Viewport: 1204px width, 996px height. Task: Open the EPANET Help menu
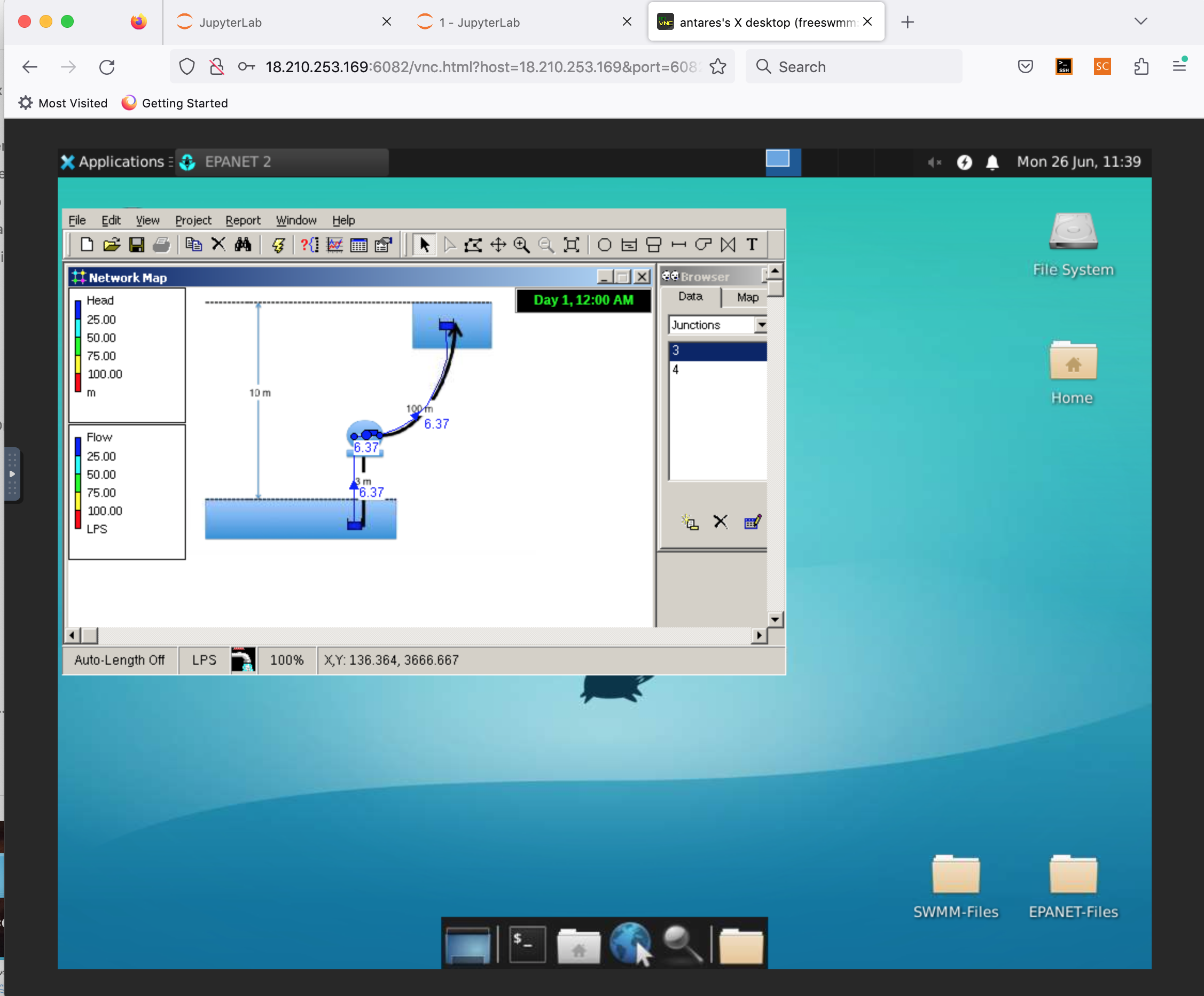tap(343, 220)
